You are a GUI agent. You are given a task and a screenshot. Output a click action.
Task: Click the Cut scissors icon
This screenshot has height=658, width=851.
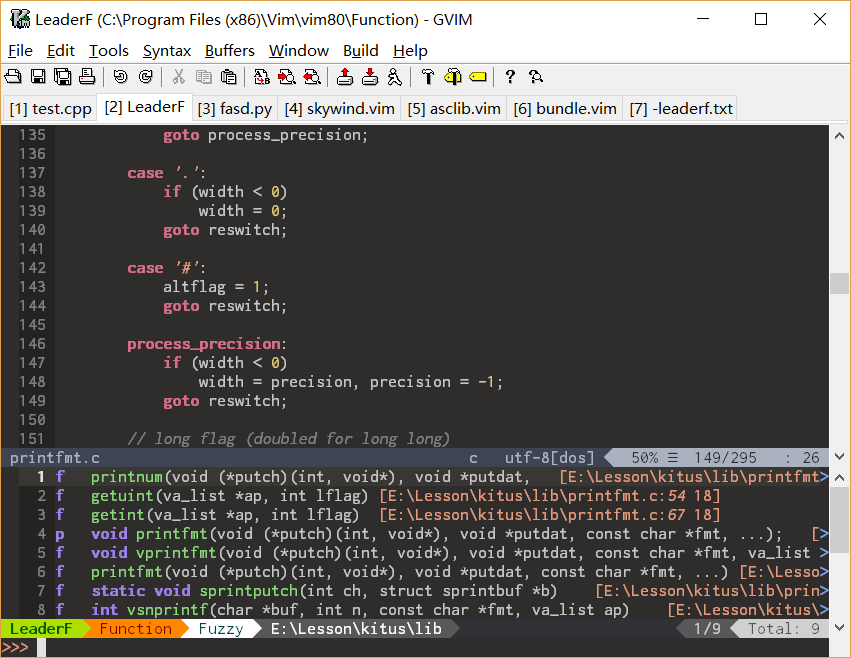coord(178,77)
